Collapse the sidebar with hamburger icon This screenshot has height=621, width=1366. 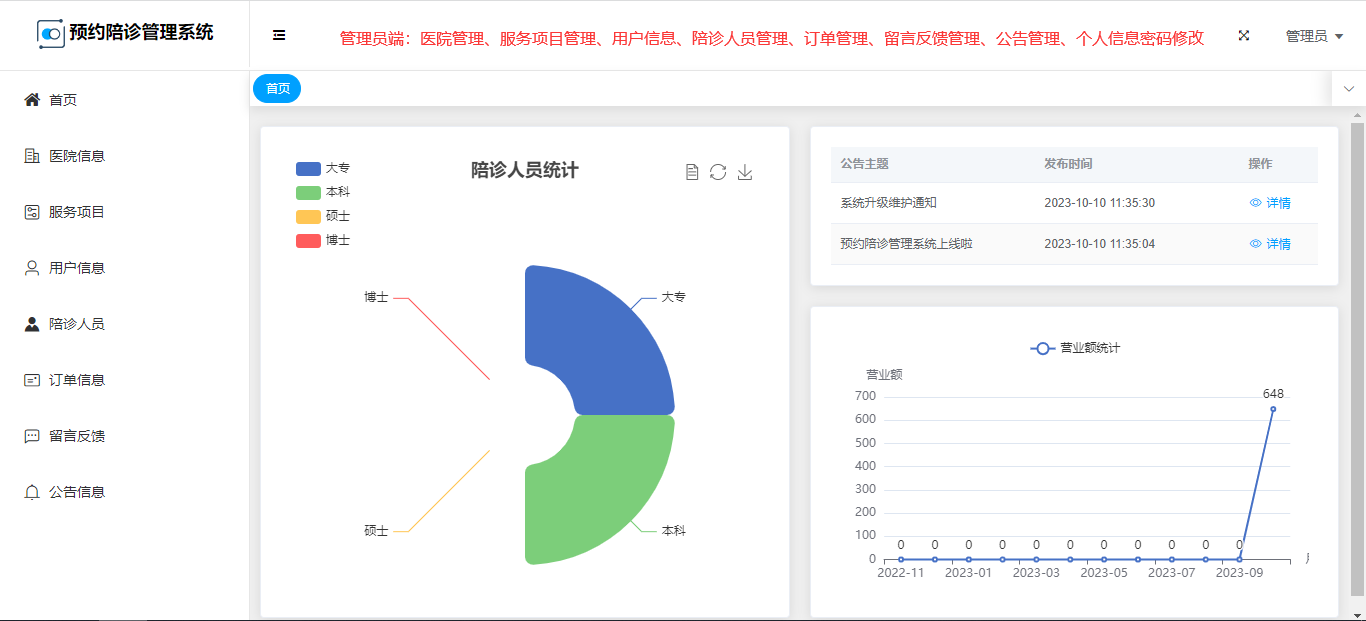click(x=279, y=36)
